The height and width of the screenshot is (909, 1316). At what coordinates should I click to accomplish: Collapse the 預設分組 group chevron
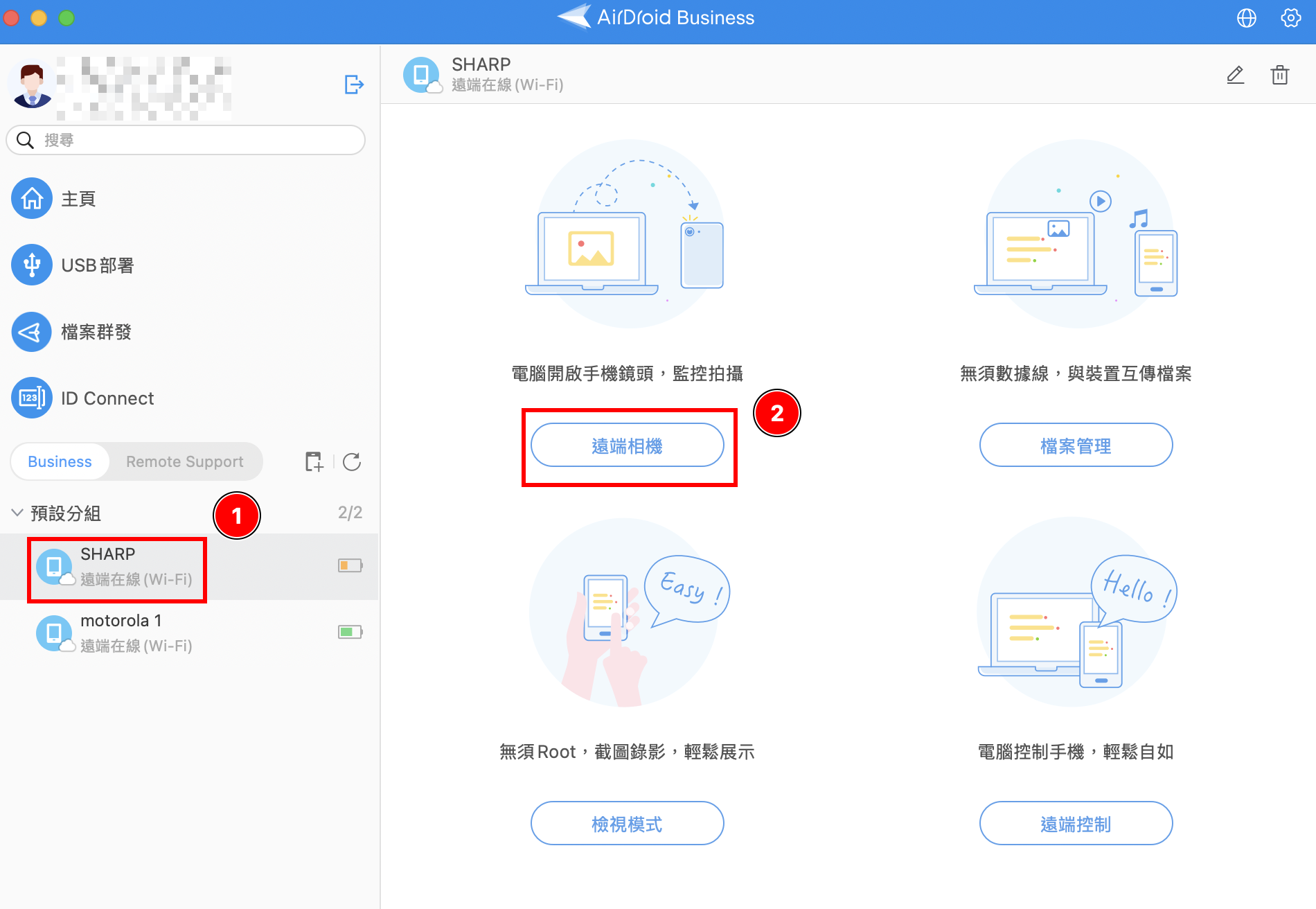pyautogui.click(x=17, y=513)
